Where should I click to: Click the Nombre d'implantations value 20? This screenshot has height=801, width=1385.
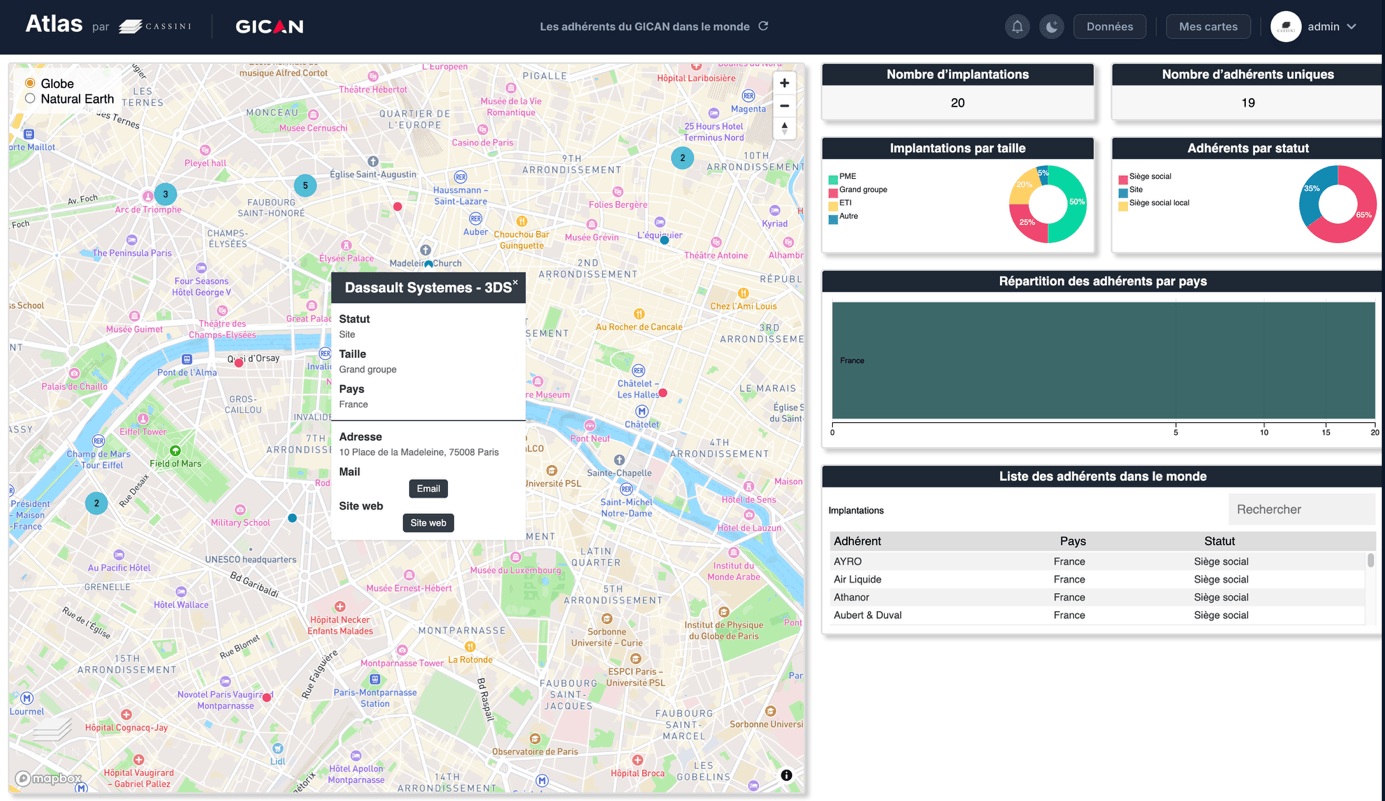957,103
